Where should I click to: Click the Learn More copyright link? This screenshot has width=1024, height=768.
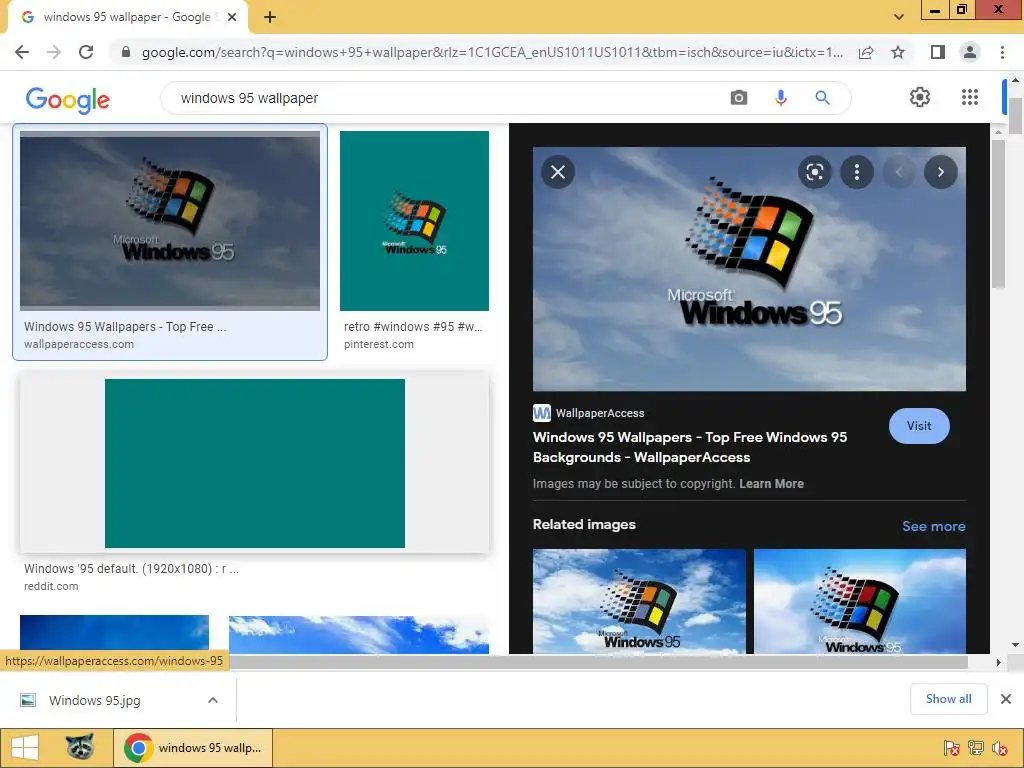tap(771, 484)
